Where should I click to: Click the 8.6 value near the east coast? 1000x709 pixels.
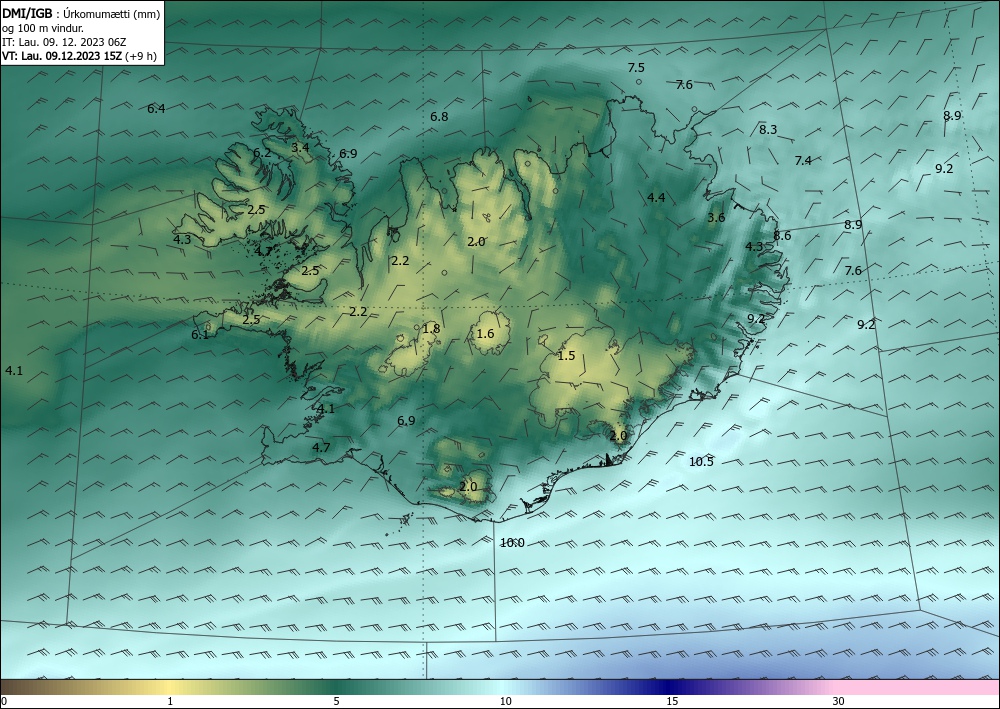782,236
